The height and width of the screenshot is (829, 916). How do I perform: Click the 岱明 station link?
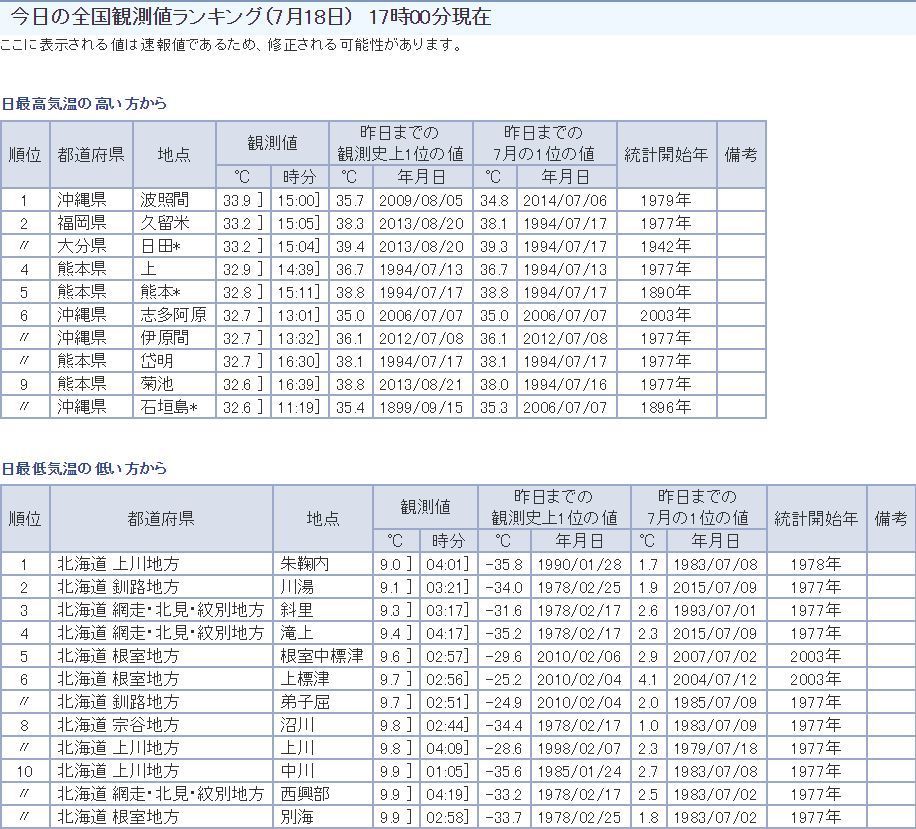pos(157,361)
